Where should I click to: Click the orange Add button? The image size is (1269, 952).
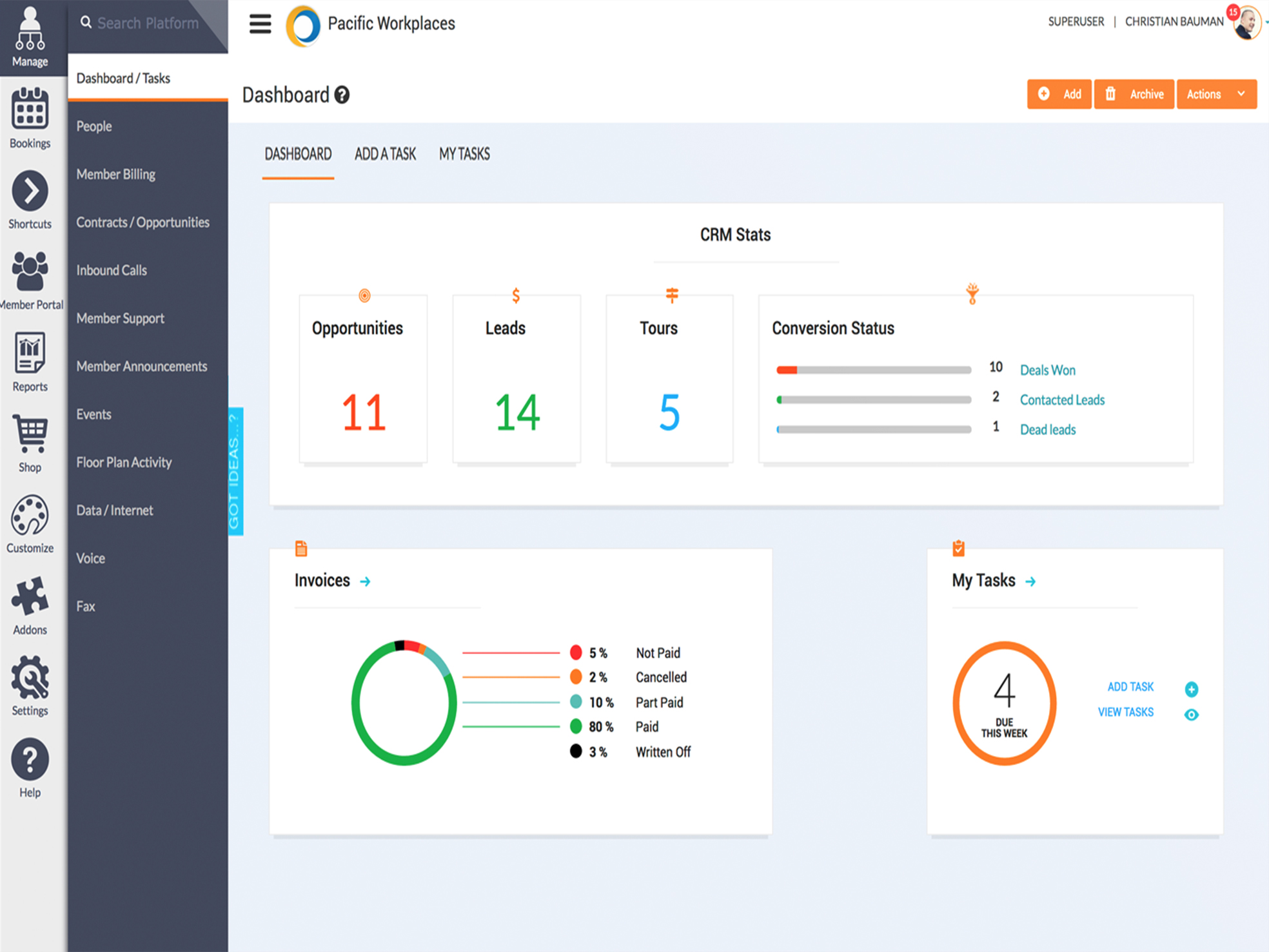1059,94
